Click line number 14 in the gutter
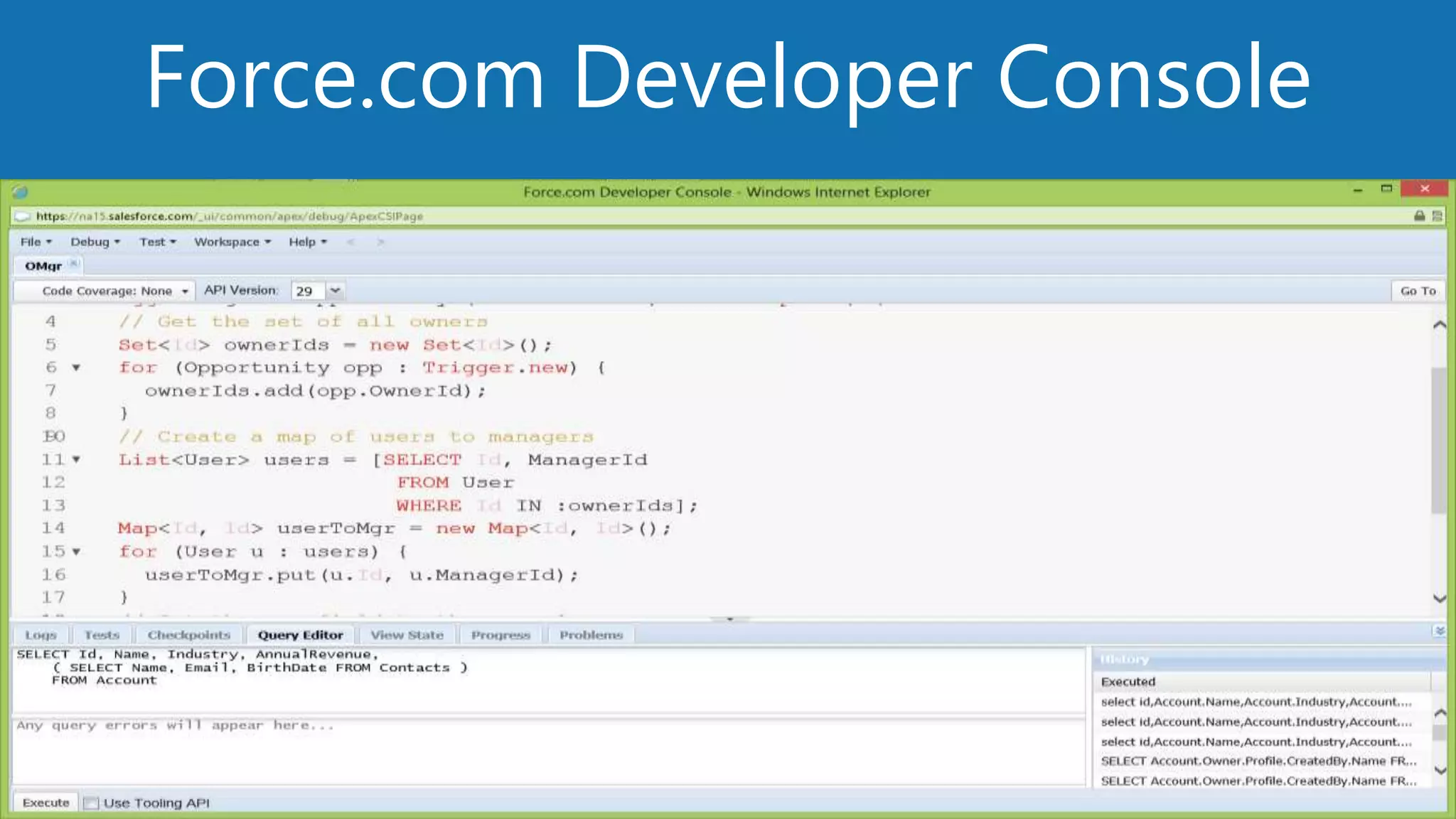 (x=53, y=528)
